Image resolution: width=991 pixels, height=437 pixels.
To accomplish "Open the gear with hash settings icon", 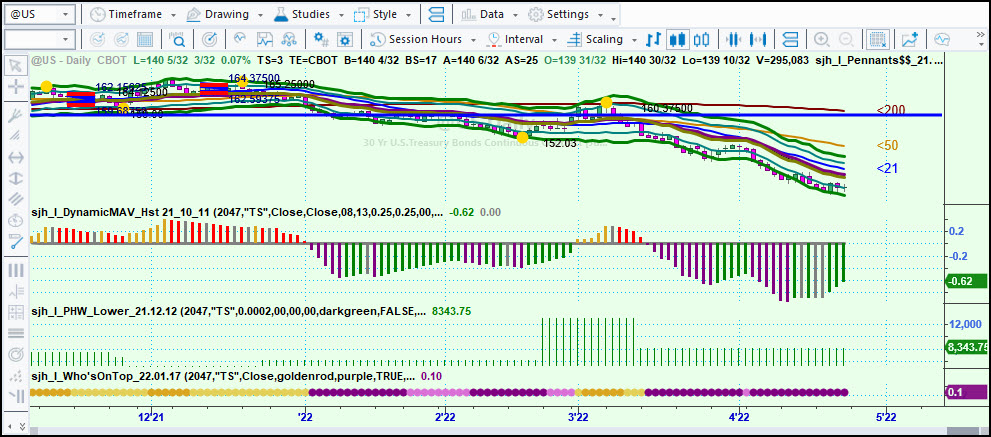I will click(x=321, y=39).
